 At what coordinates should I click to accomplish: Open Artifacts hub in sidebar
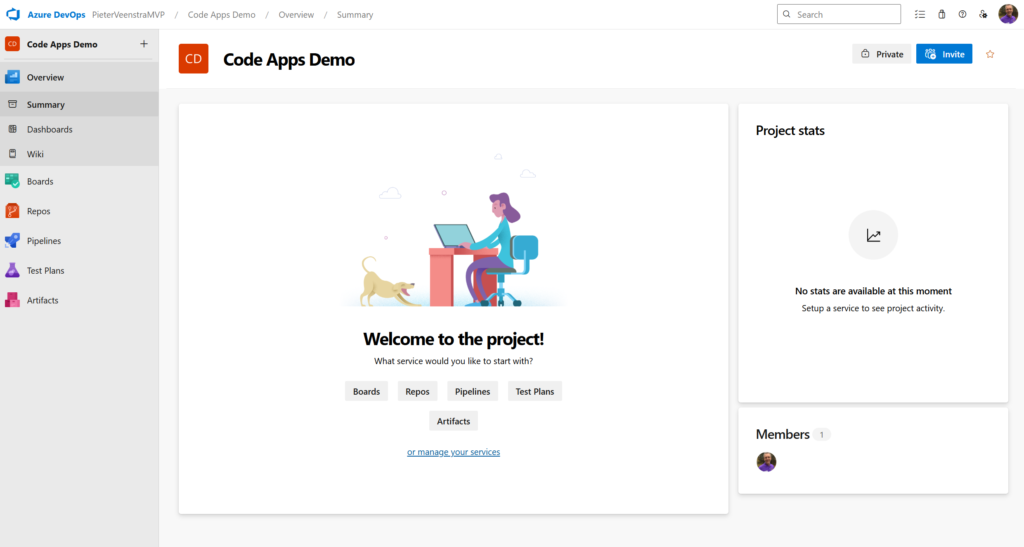point(79,300)
